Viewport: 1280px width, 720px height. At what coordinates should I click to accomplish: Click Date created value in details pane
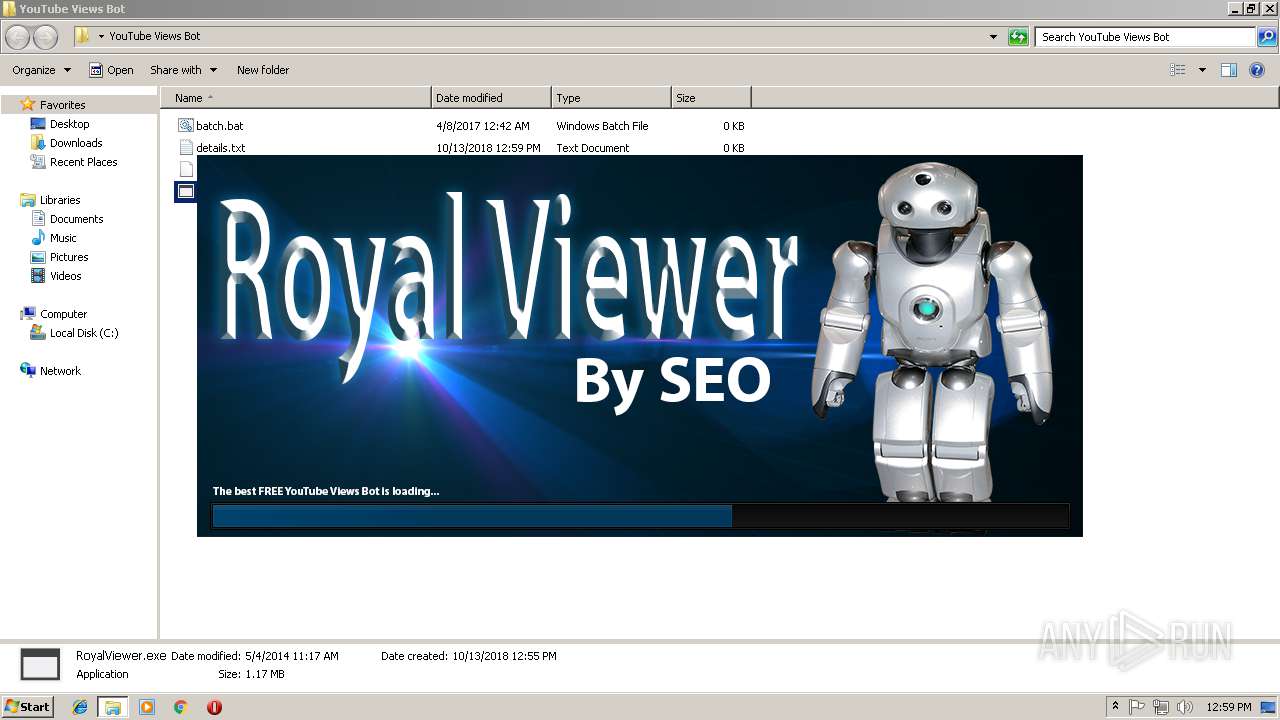(x=504, y=656)
